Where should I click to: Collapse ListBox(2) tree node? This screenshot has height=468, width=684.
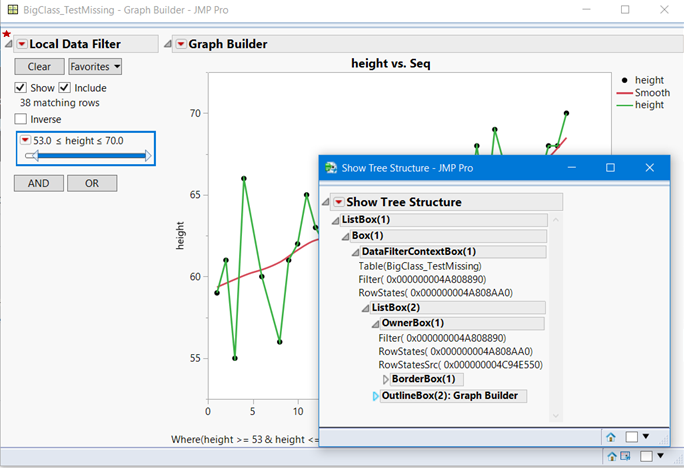click(x=365, y=308)
